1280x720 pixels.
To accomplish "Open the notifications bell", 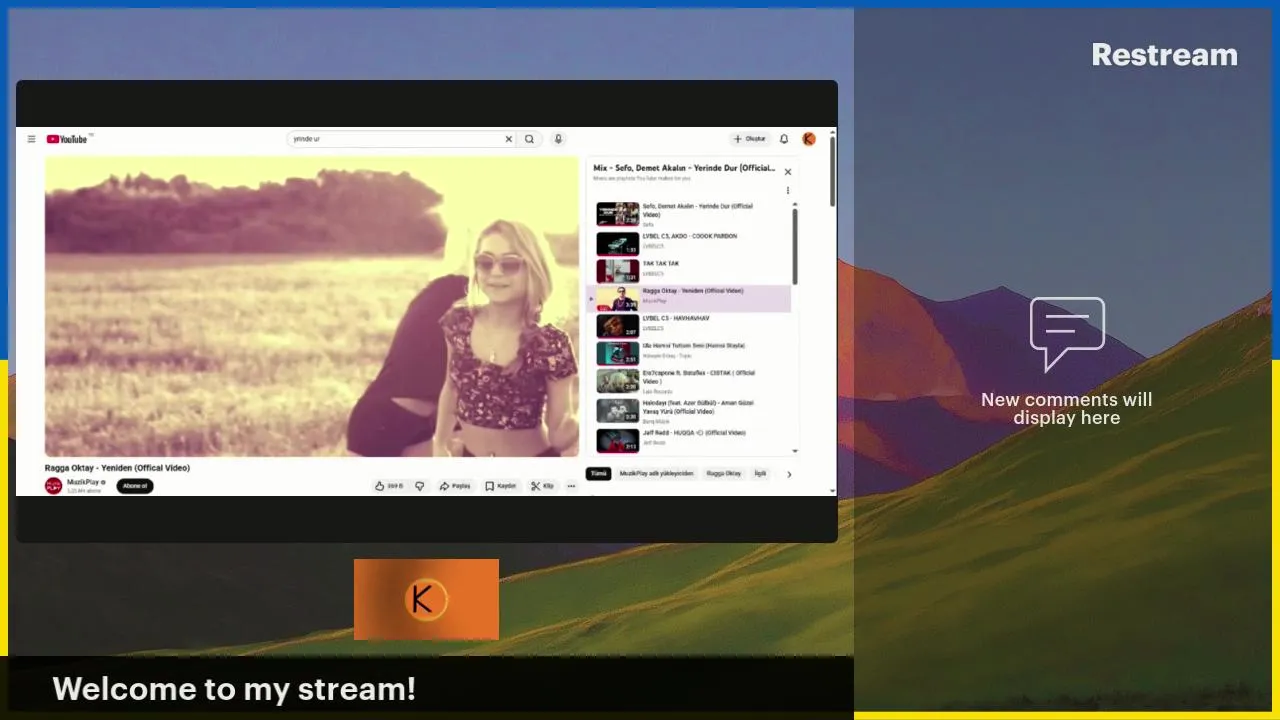I will pyautogui.click(x=784, y=139).
